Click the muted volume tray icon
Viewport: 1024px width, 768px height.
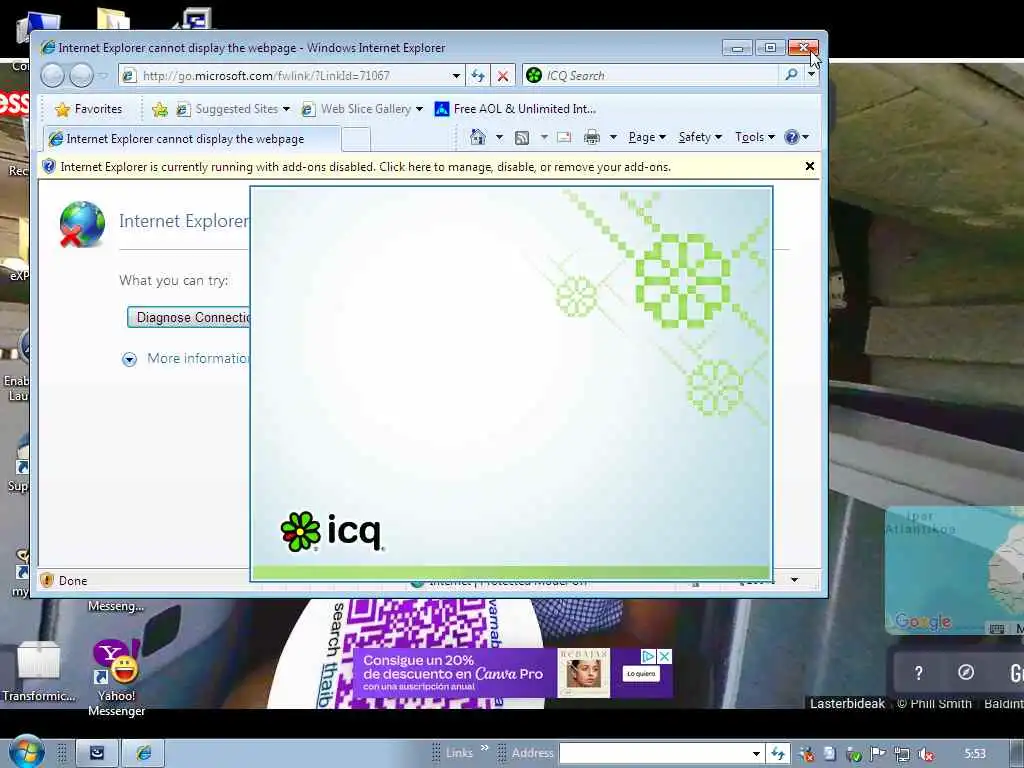coord(925,754)
